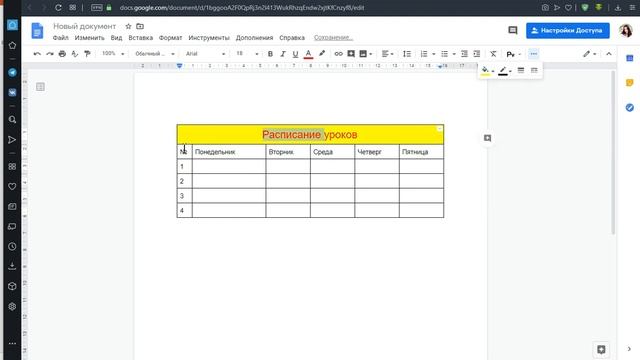Open the paragraph style dropdown
The height and width of the screenshot is (360, 640).
click(x=155, y=54)
